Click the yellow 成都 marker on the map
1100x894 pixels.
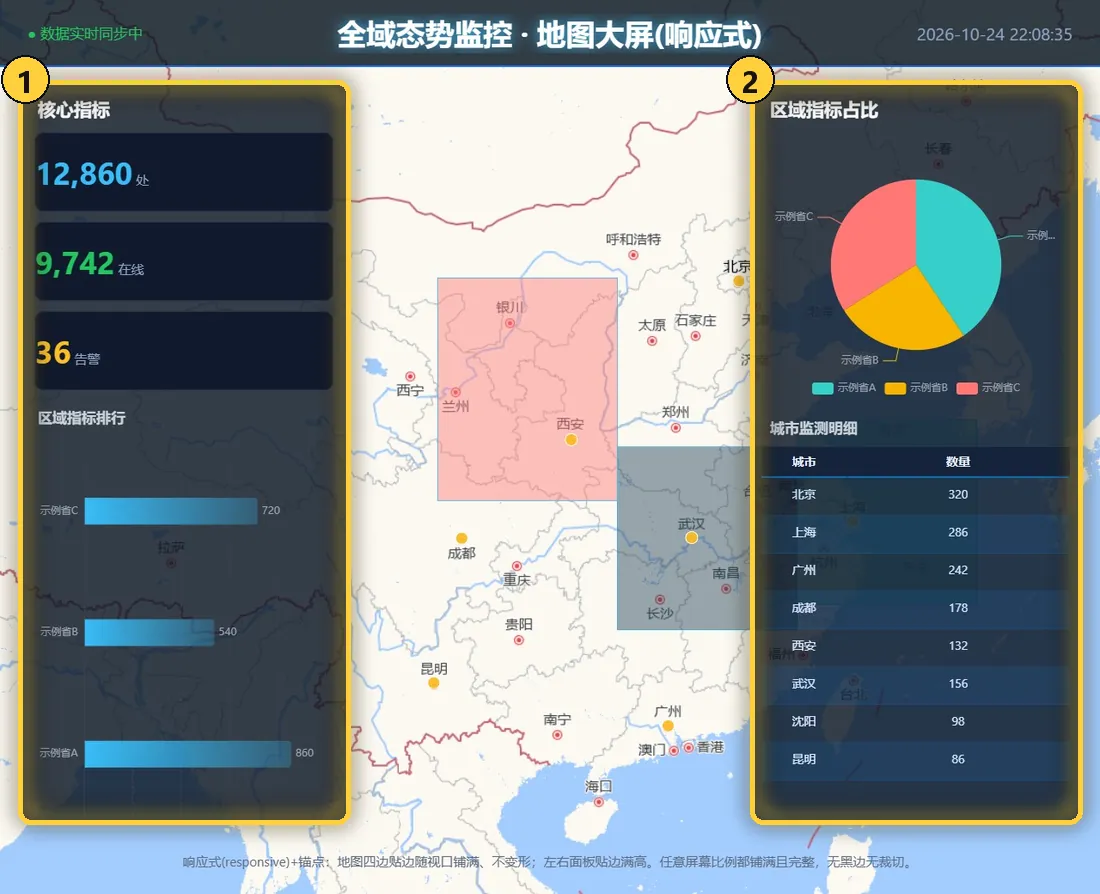(462, 538)
